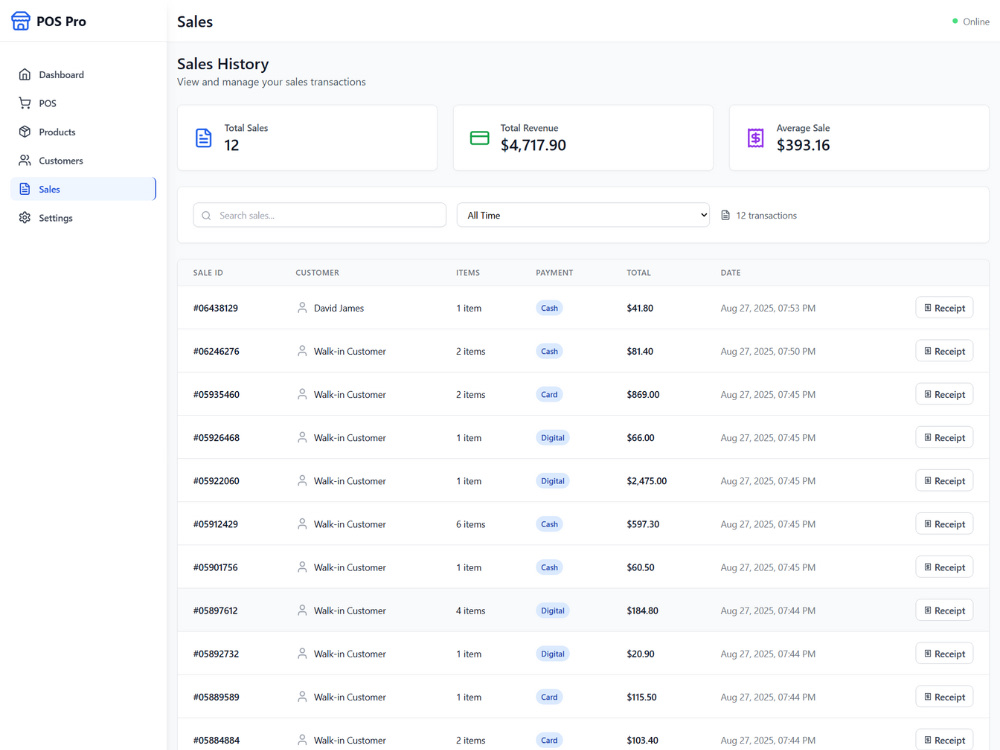Click the customer icon in row #06246276
Screen dimensions: 1000x750
pos(302,351)
